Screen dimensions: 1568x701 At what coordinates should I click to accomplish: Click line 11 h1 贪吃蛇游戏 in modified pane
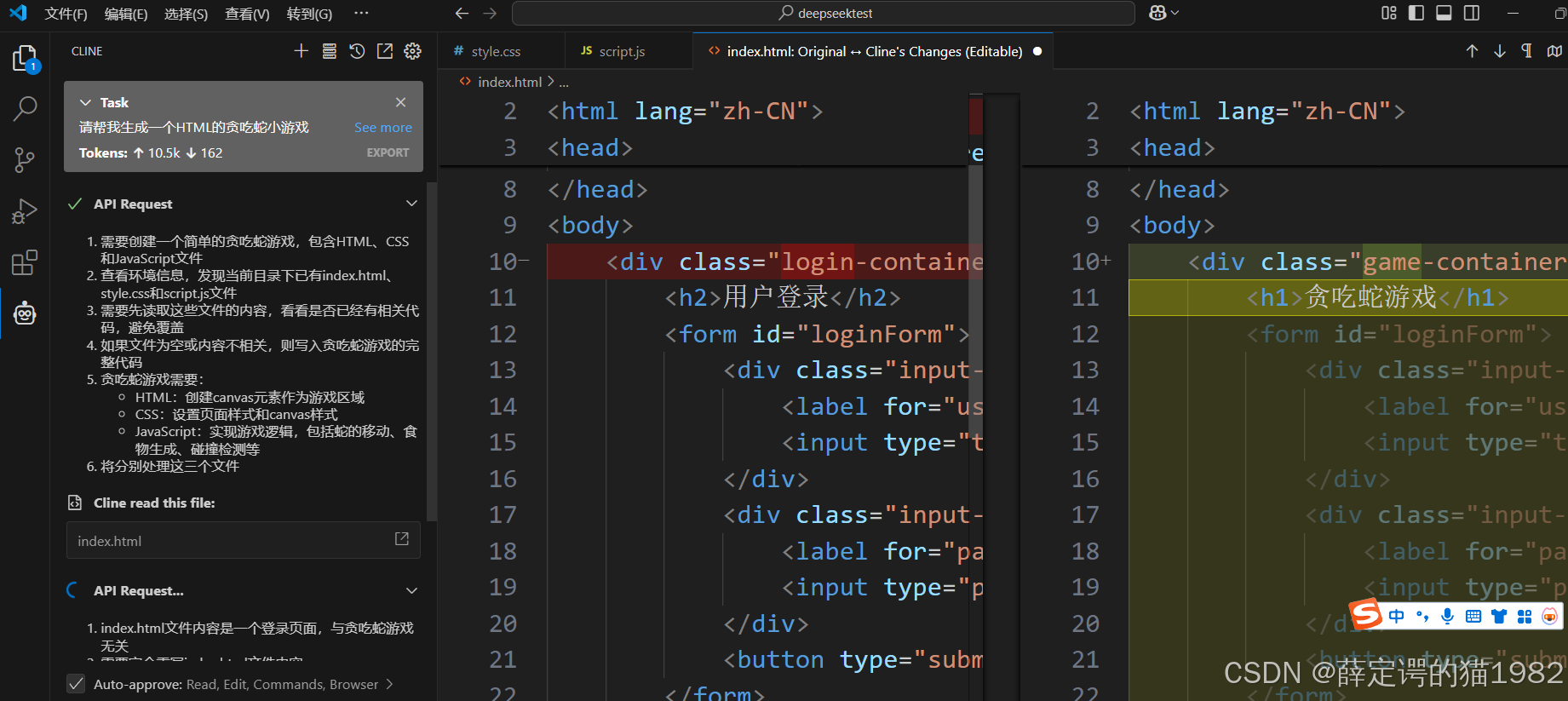coord(1377,297)
